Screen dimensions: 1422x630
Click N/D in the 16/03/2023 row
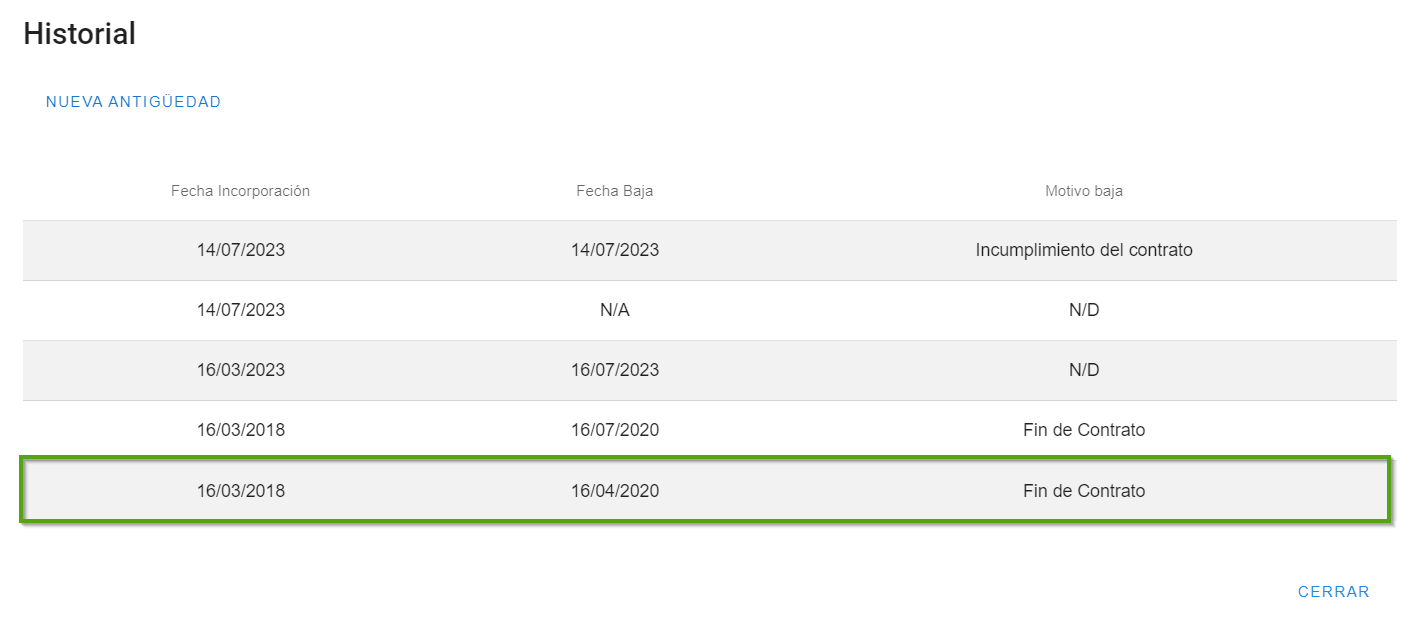(1083, 370)
